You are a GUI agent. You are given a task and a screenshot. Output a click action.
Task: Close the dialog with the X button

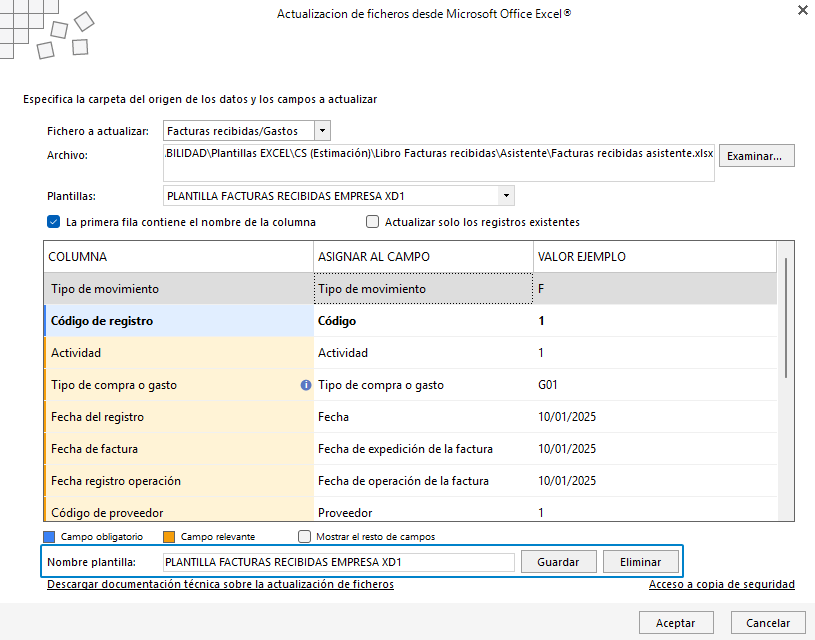click(x=803, y=10)
